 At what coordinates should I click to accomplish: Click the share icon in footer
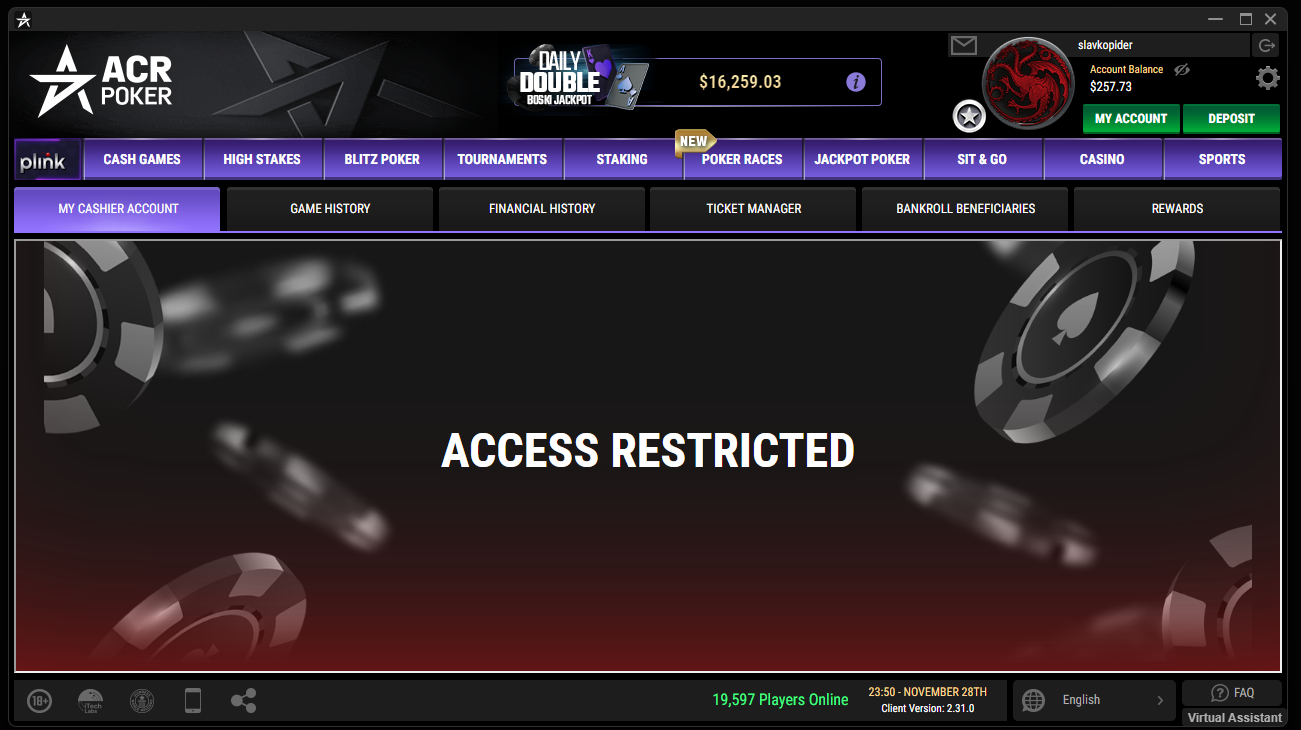[x=243, y=700]
